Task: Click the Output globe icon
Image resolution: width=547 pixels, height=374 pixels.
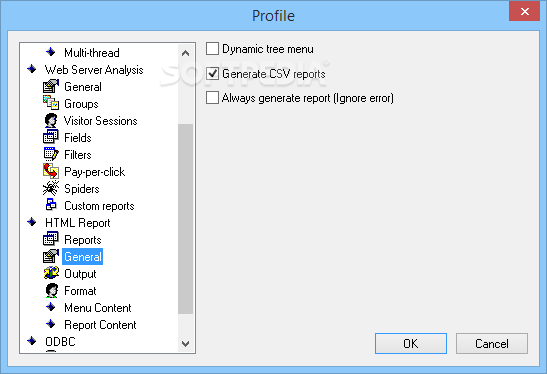Action: click(x=51, y=273)
